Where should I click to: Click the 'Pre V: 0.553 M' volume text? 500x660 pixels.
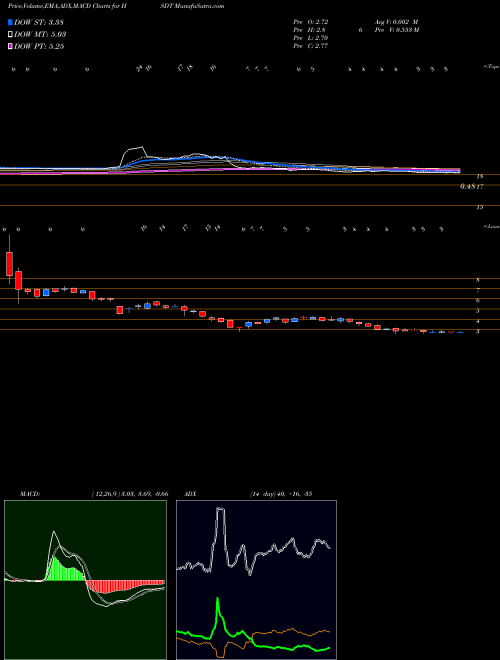pyautogui.click(x=396, y=30)
